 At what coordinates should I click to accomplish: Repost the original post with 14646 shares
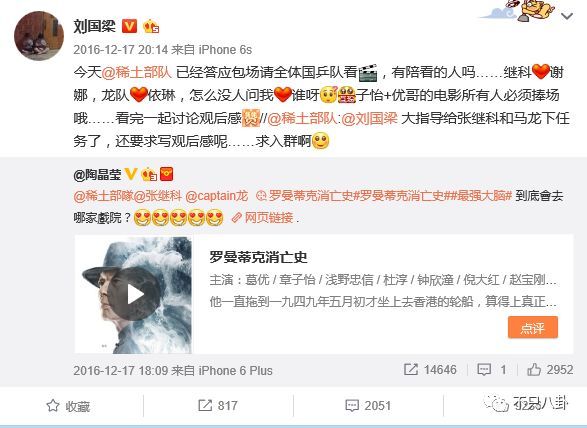(x=430, y=370)
